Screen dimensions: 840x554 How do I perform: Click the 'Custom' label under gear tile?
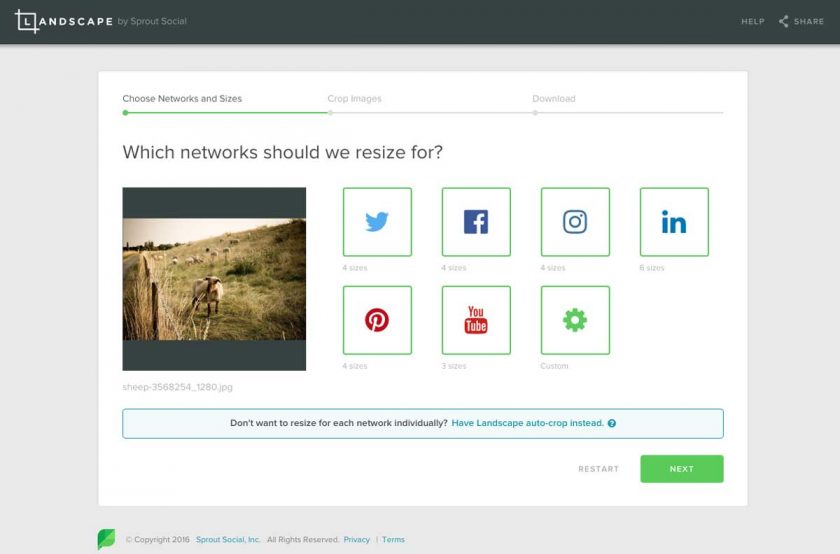pos(554,366)
